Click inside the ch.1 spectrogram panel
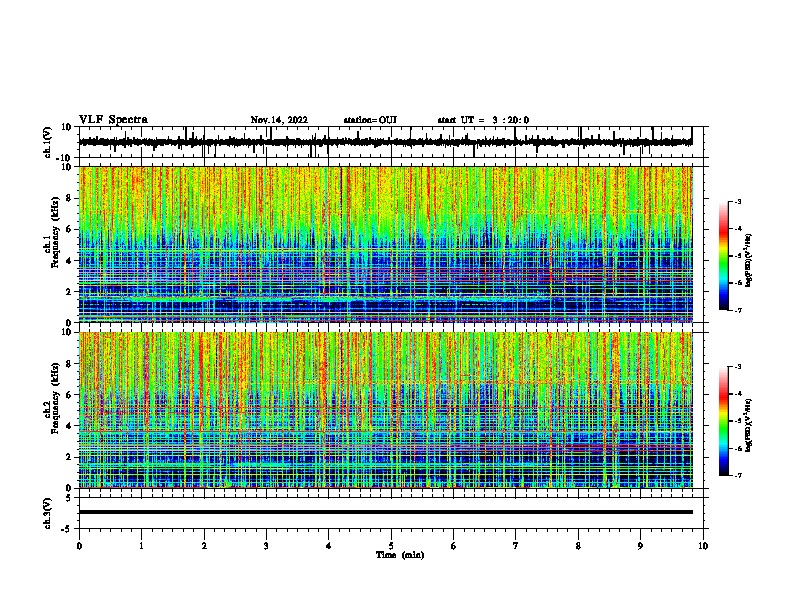 [386, 244]
